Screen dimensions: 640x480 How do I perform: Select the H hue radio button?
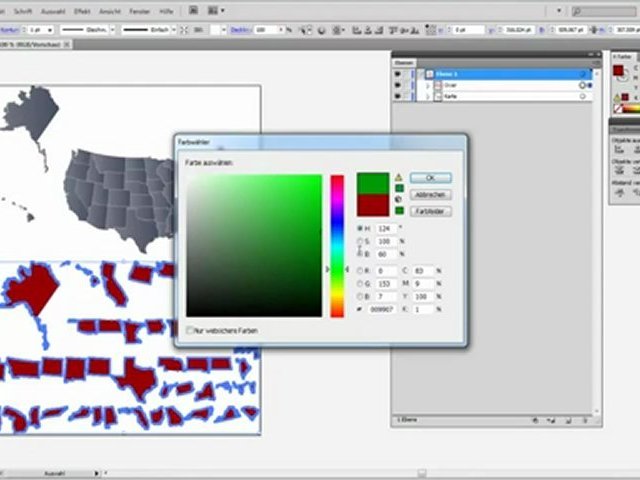click(x=360, y=229)
